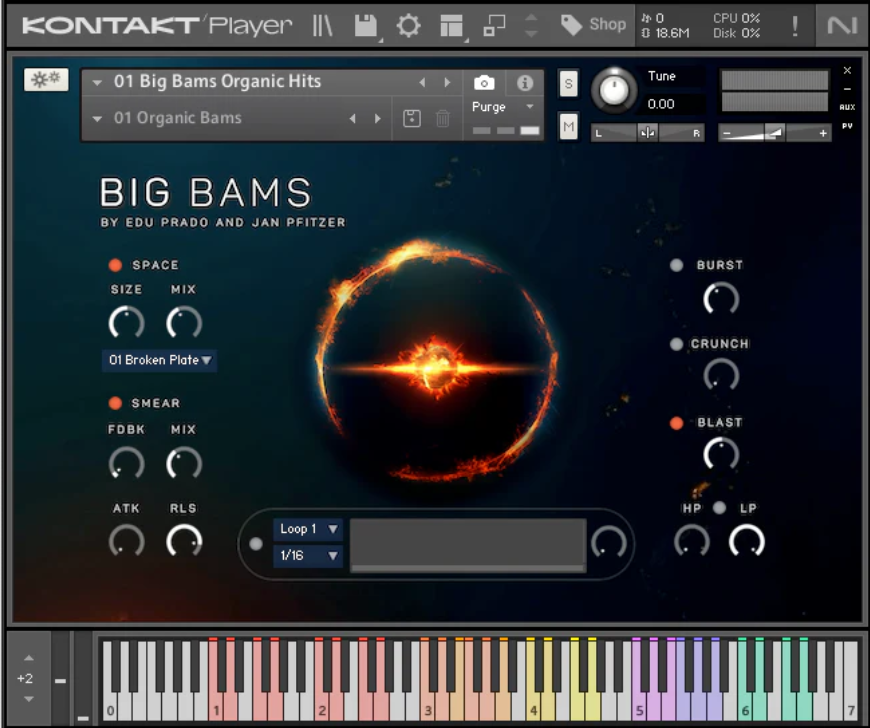This screenshot has height=728, width=870.
Task: Click the multi rack up/down arrows
Action: click(x=531, y=26)
